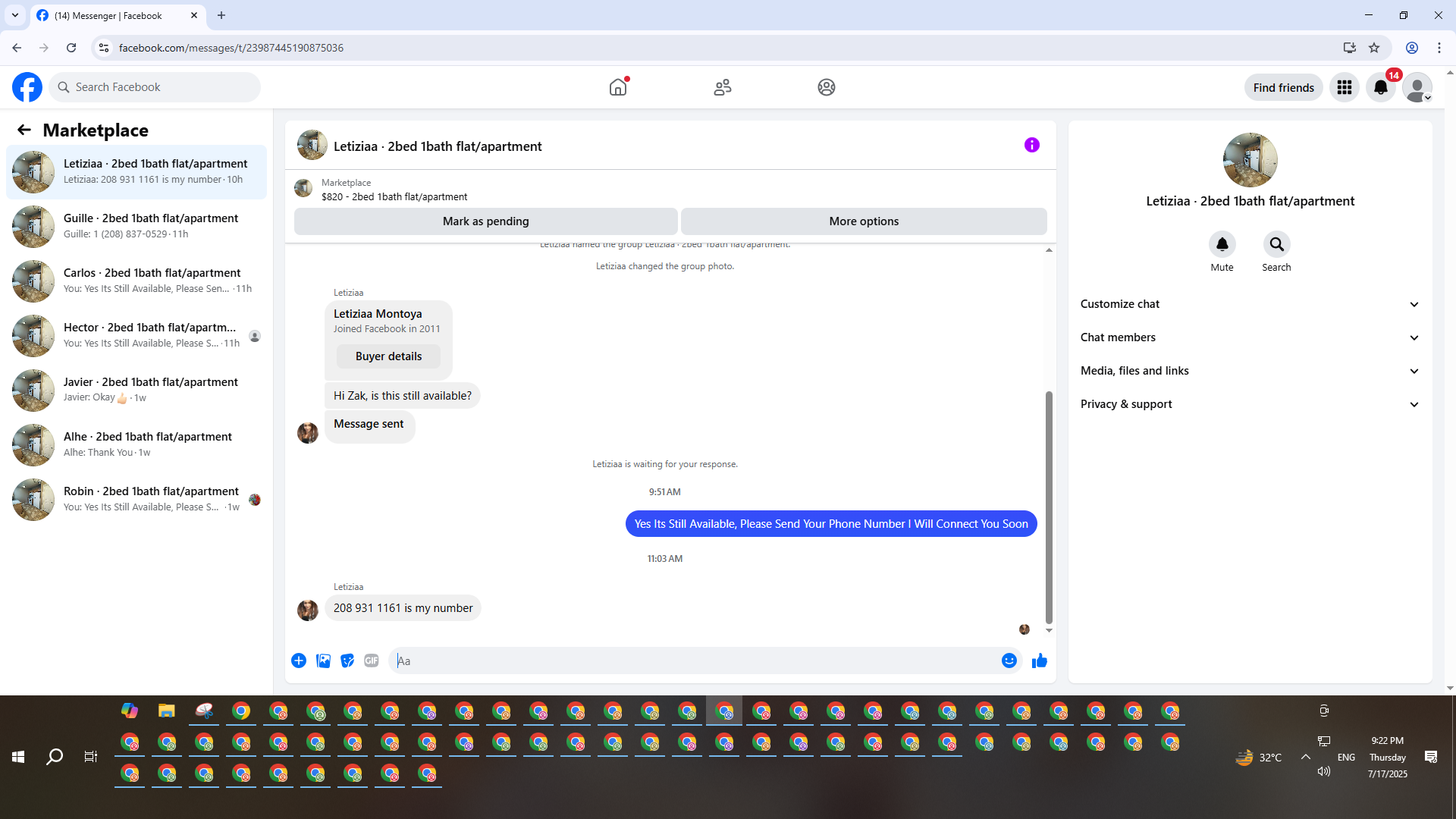Expand the Privacy & support section

point(1250,404)
